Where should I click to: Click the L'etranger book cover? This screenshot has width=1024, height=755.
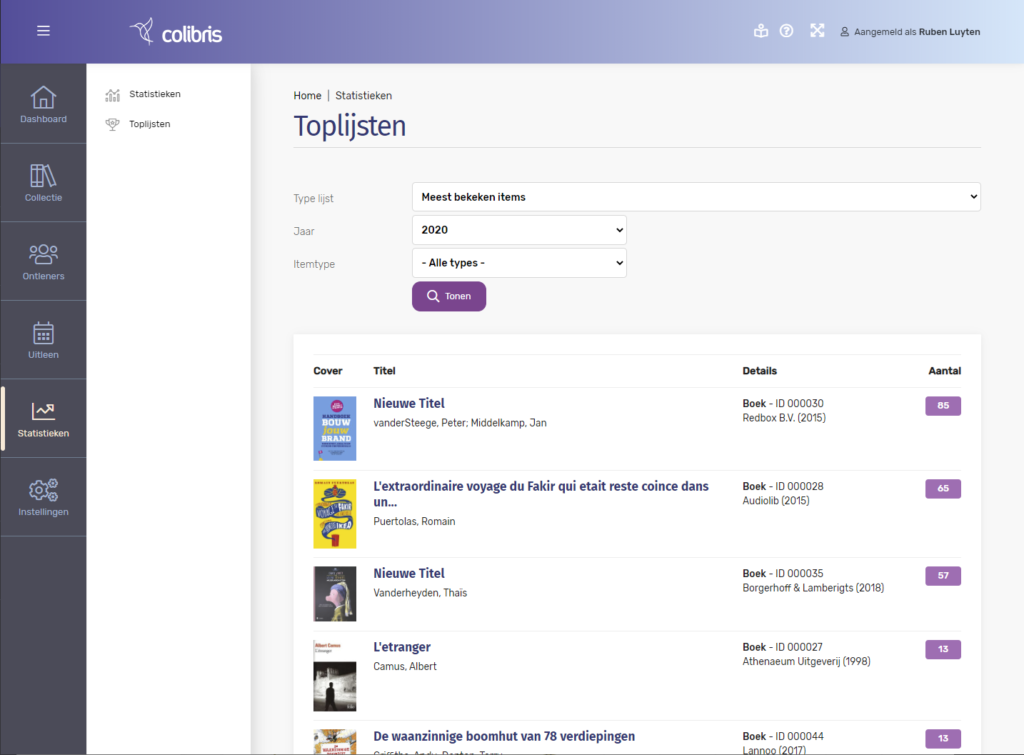click(x=334, y=676)
